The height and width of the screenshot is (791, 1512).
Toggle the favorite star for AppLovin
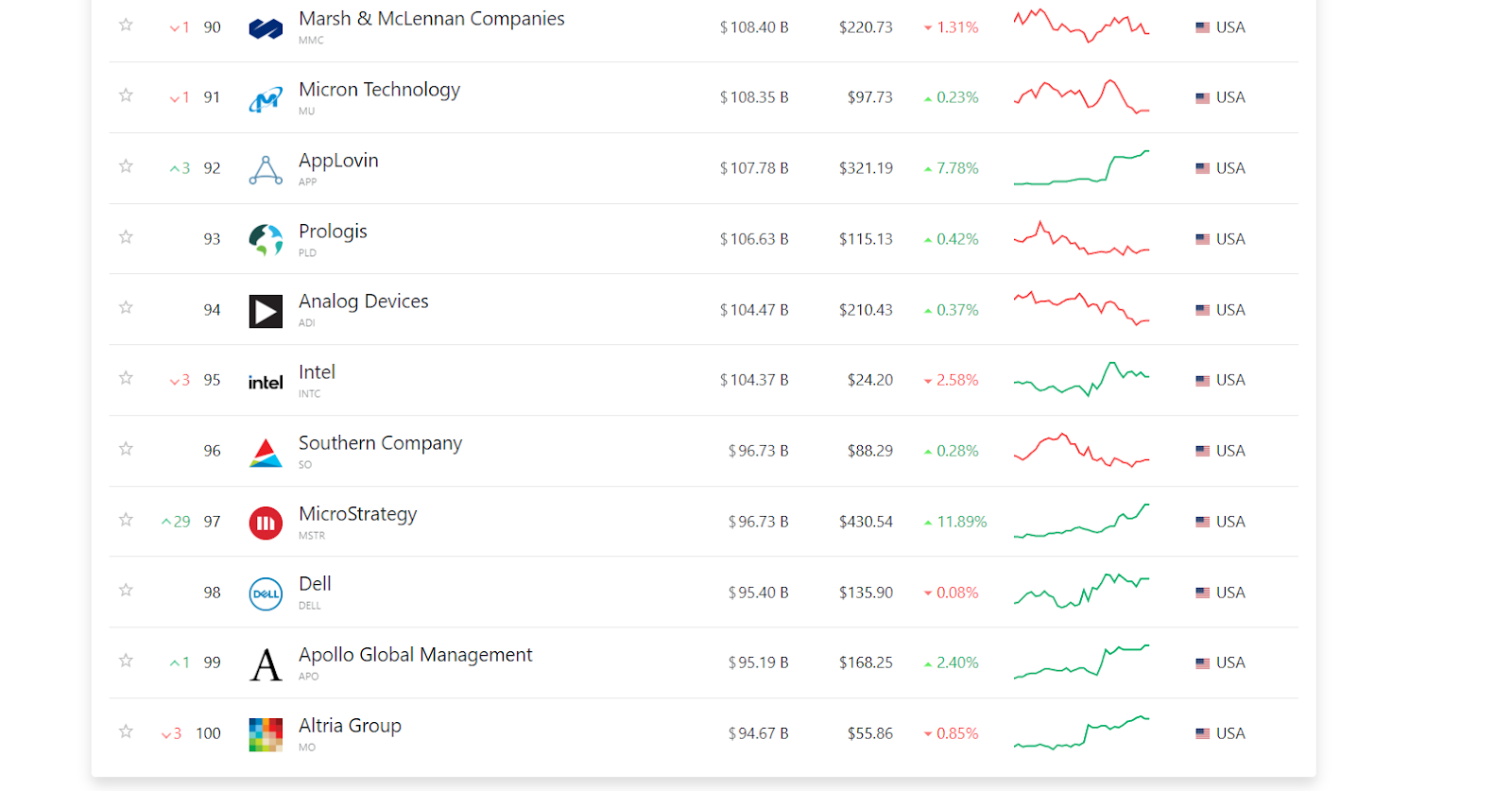tap(126, 165)
